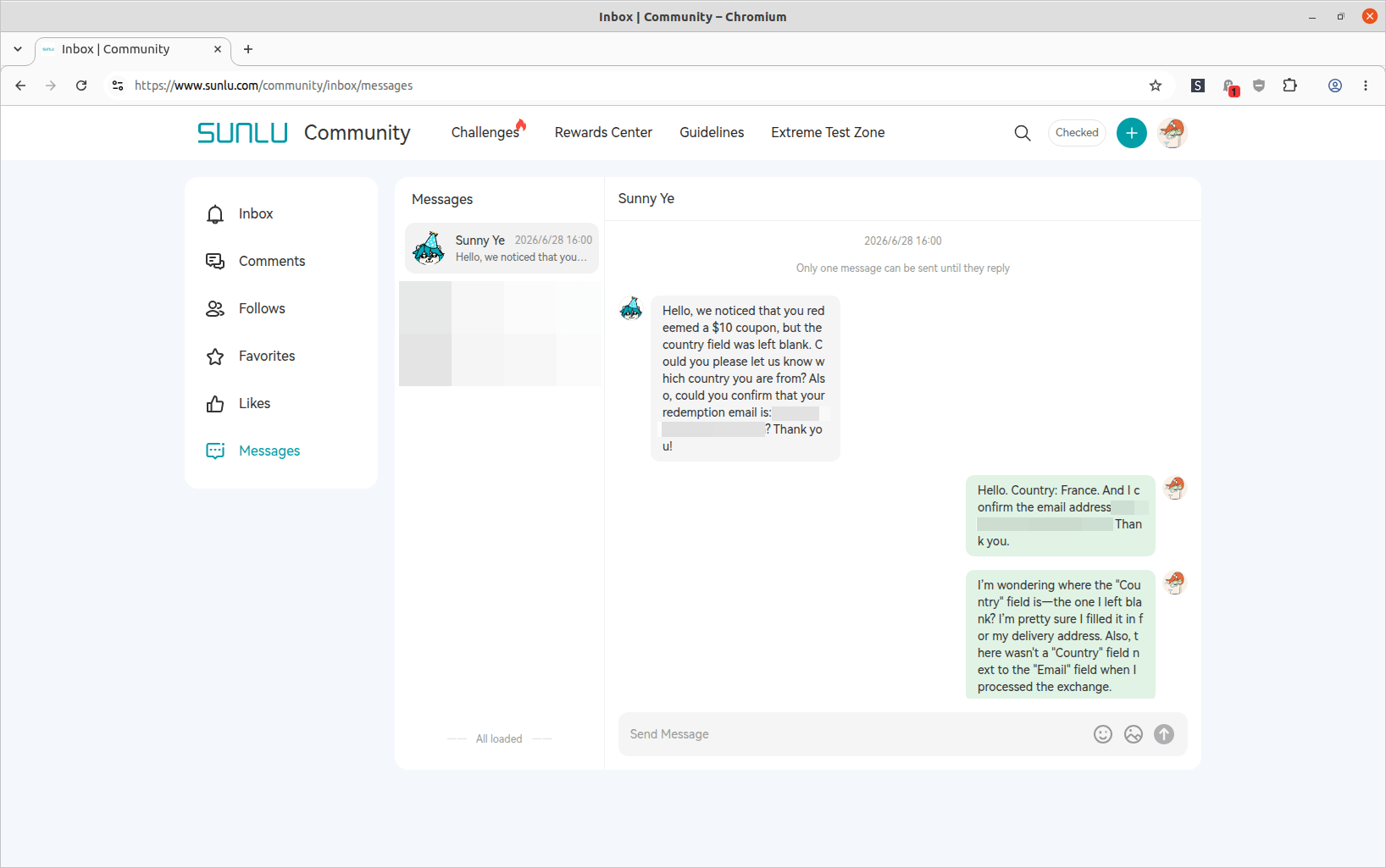Click Sunny Ye's avatar beside received message
The image size is (1386, 868).
coord(631,308)
